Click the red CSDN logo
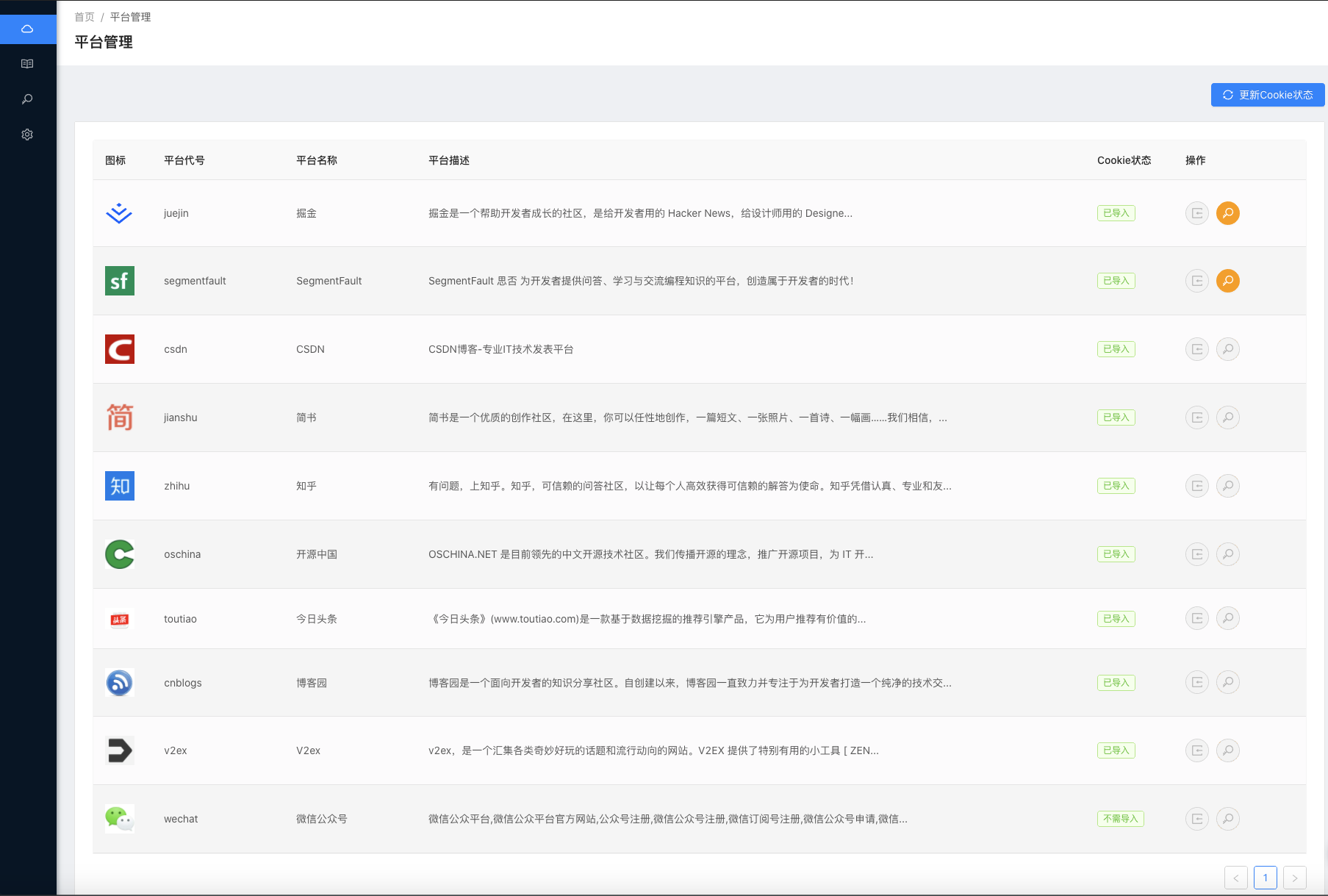The width and height of the screenshot is (1328, 896). 120,349
